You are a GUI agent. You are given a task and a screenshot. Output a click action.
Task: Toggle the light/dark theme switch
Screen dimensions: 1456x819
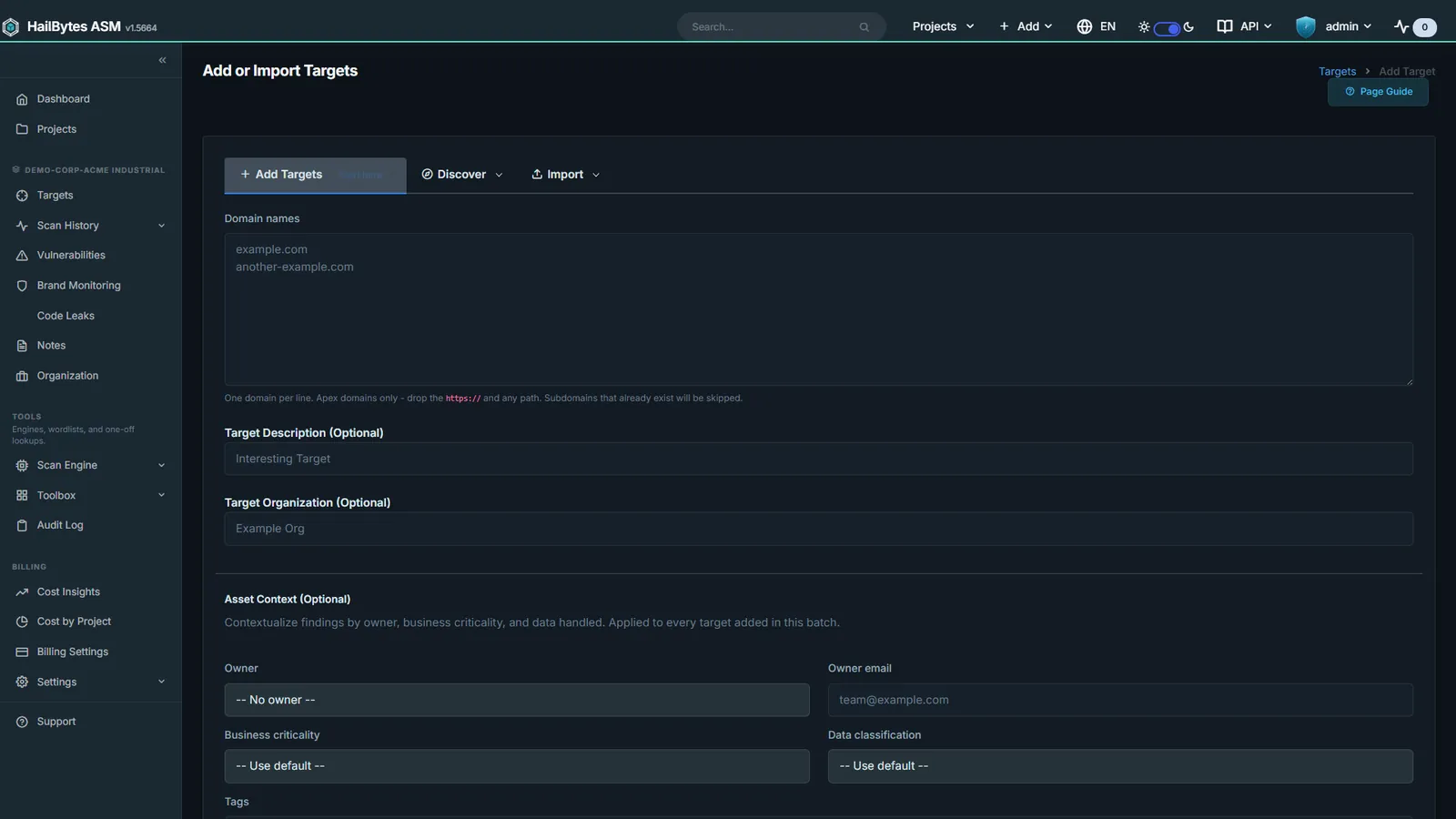pyautogui.click(x=1167, y=28)
